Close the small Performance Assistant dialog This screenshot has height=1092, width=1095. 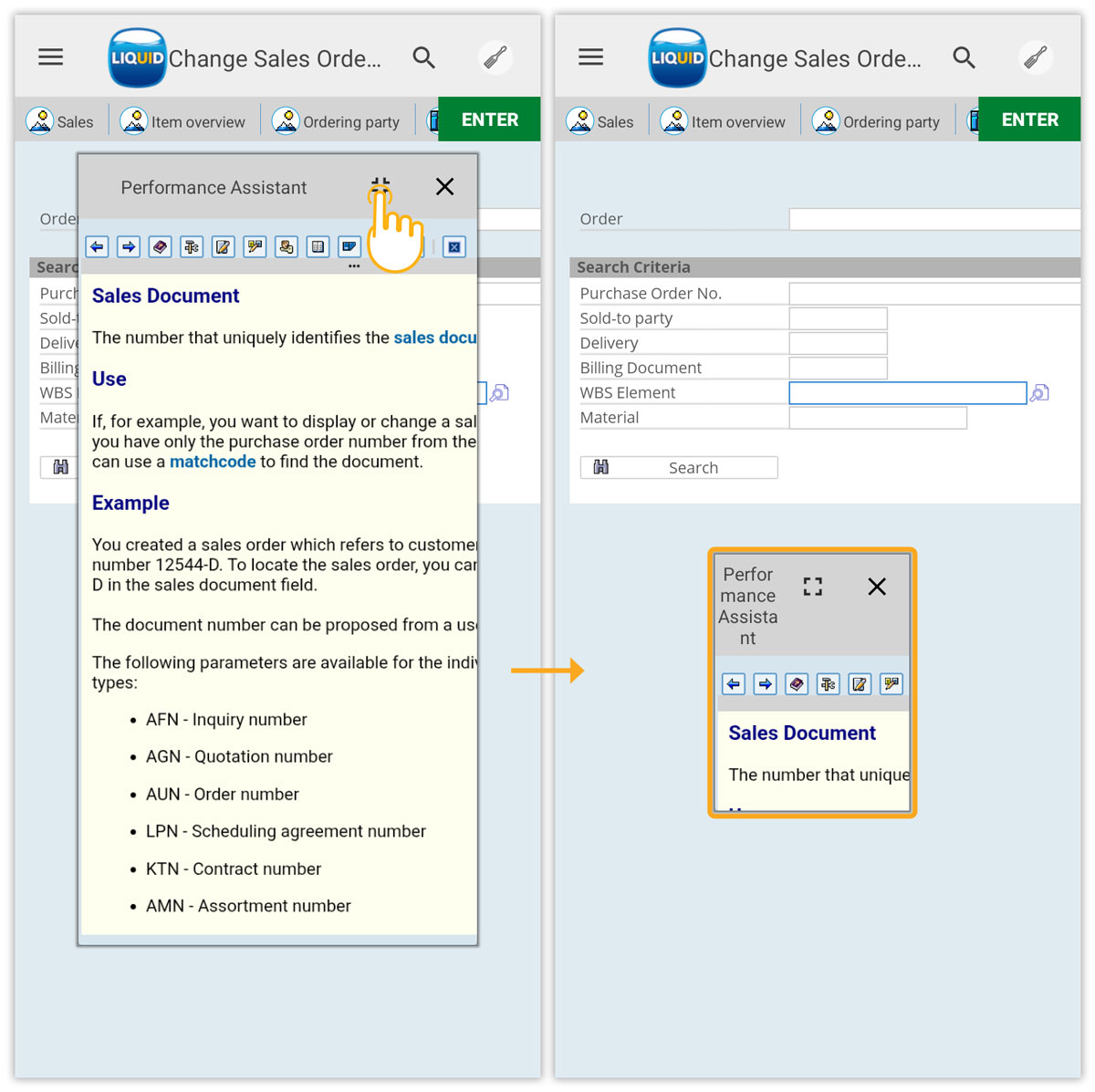point(877,587)
